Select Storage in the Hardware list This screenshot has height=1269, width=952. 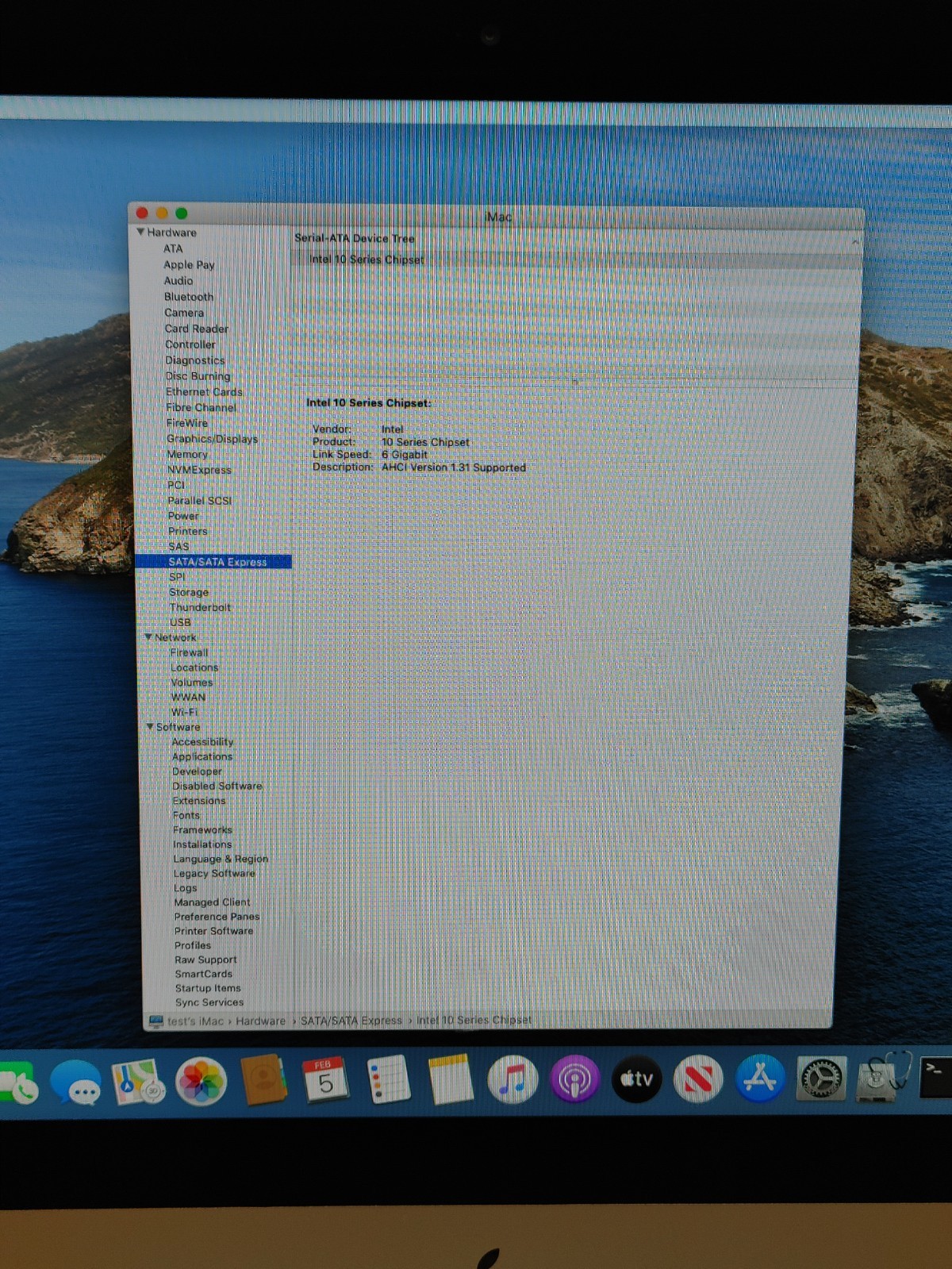pyautogui.click(x=189, y=592)
